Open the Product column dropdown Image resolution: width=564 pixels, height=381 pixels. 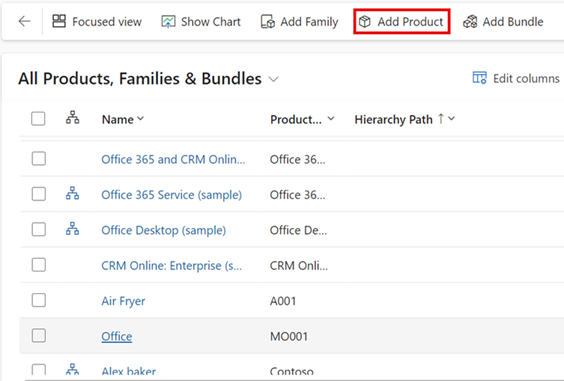tap(331, 118)
